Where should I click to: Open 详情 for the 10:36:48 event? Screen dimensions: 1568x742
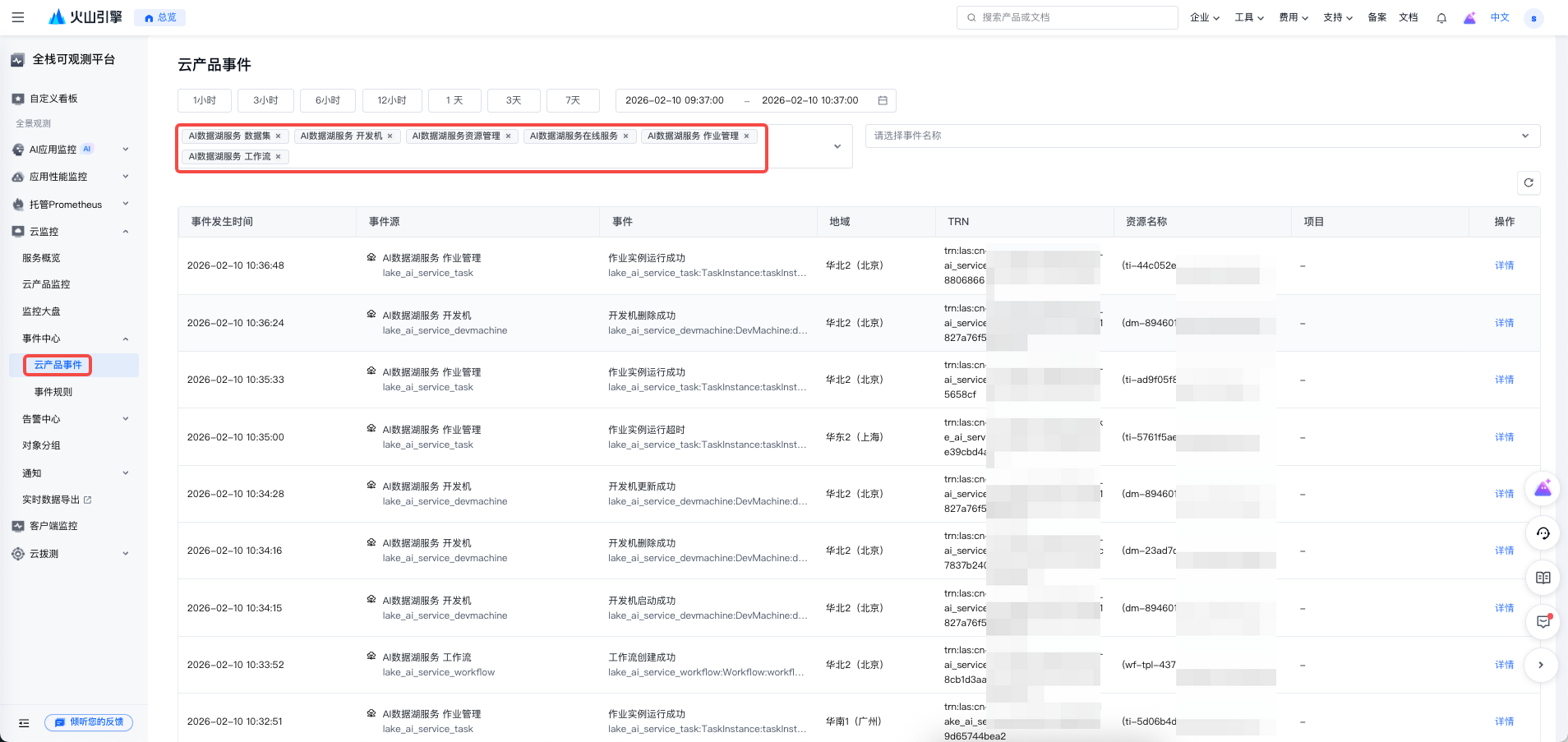coord(1504,265)
